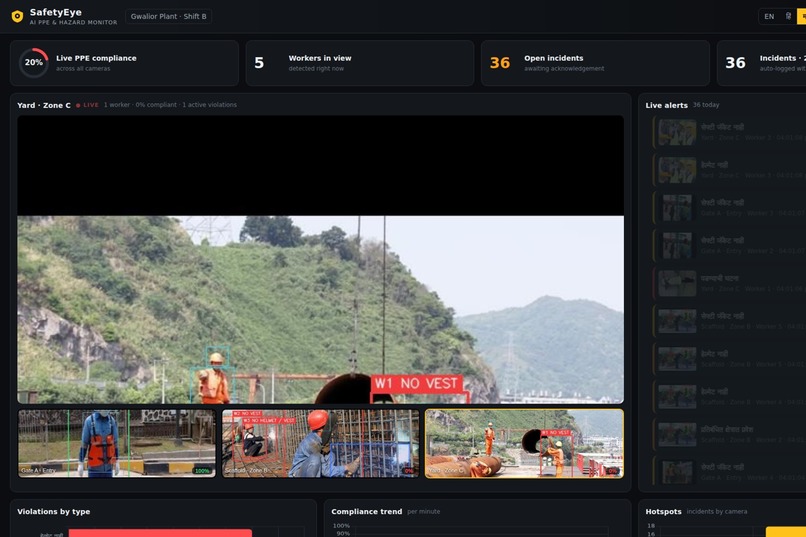Viewport: 806px width, 537px height.
Task: Click the Yard · Zone C feed title
Action: [44, 105]
